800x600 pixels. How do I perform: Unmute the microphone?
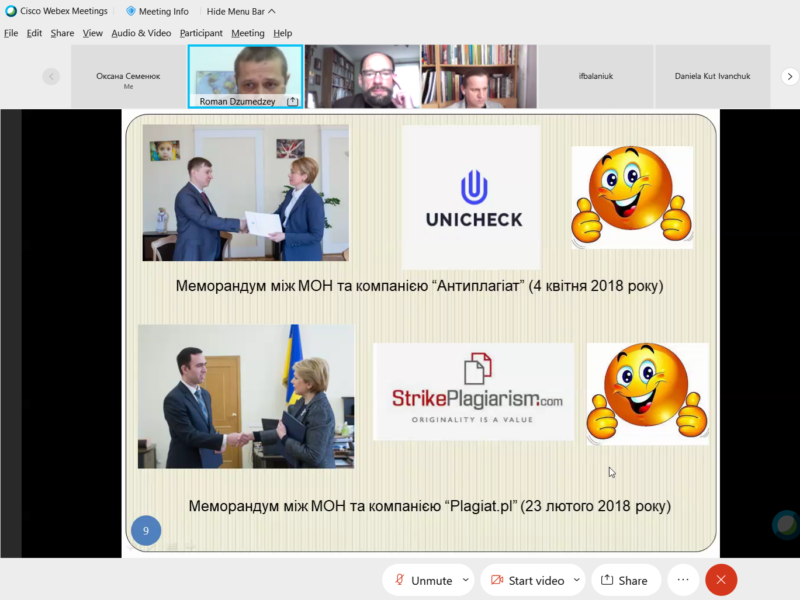coord(424,580)
